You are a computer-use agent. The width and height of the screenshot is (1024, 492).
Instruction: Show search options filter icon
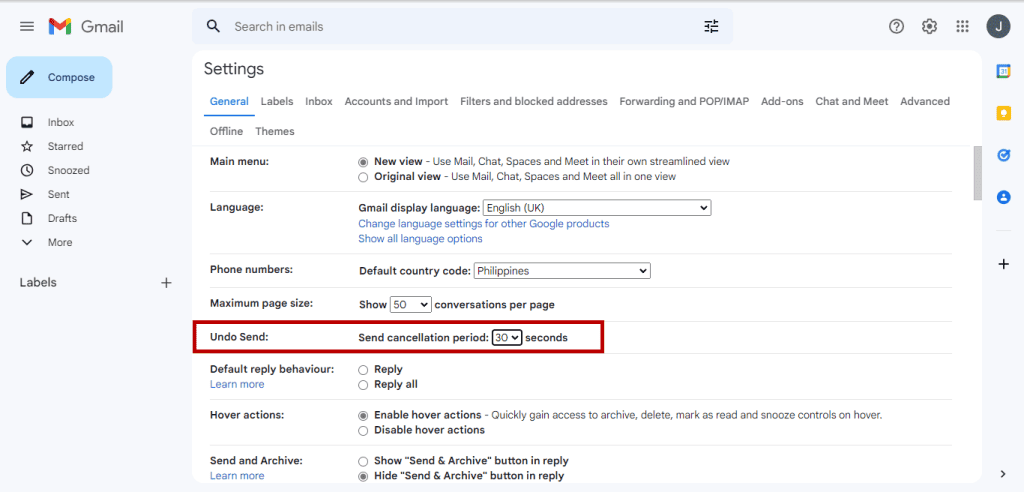(x=711, y=27)
